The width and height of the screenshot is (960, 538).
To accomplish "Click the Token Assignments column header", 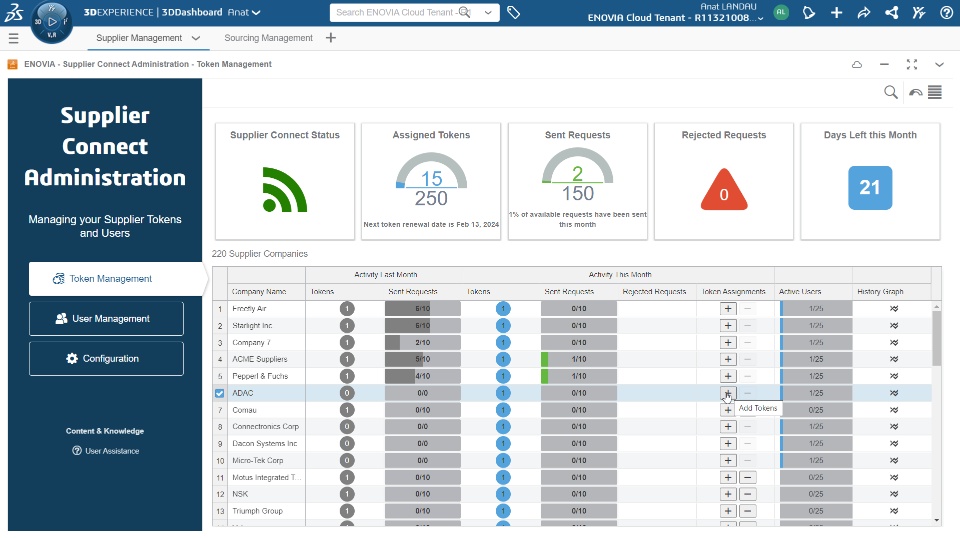I will click(733, 292).
